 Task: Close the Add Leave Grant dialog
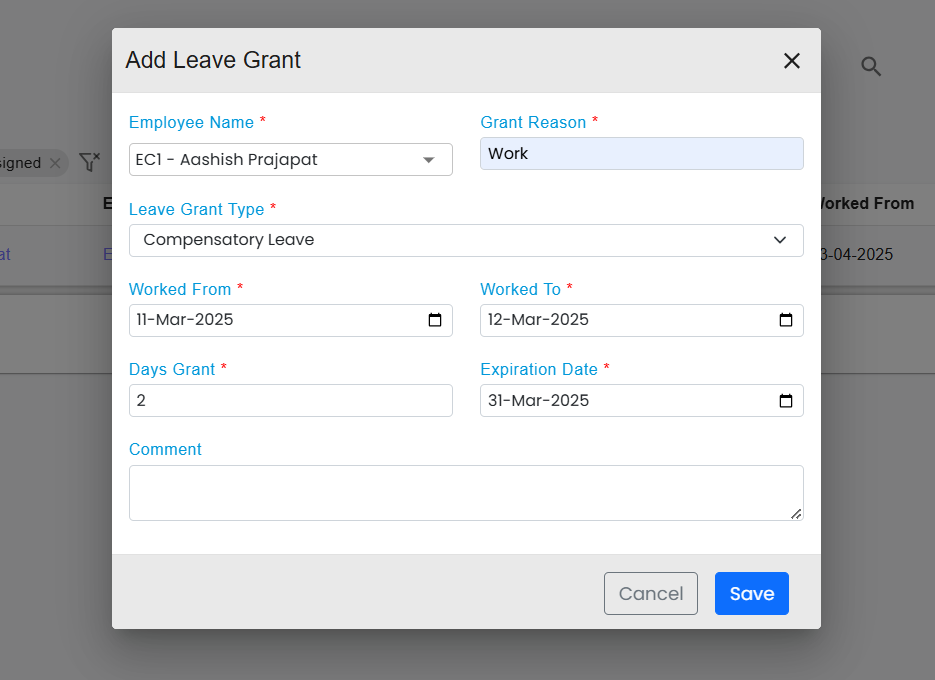791,61
